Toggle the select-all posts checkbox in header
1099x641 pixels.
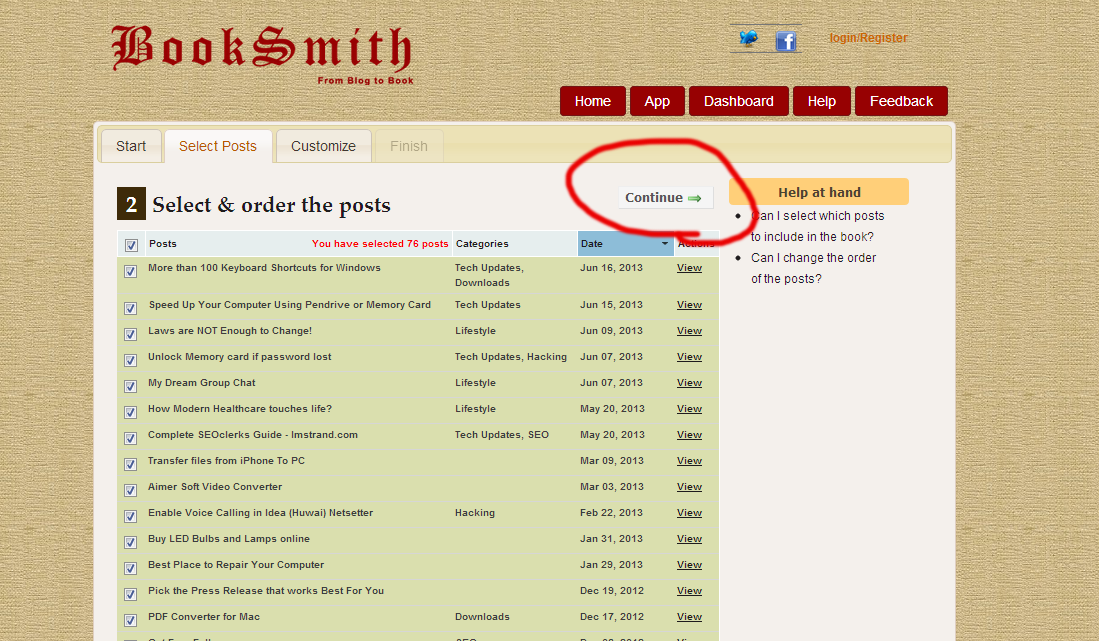tap(131, 245)
